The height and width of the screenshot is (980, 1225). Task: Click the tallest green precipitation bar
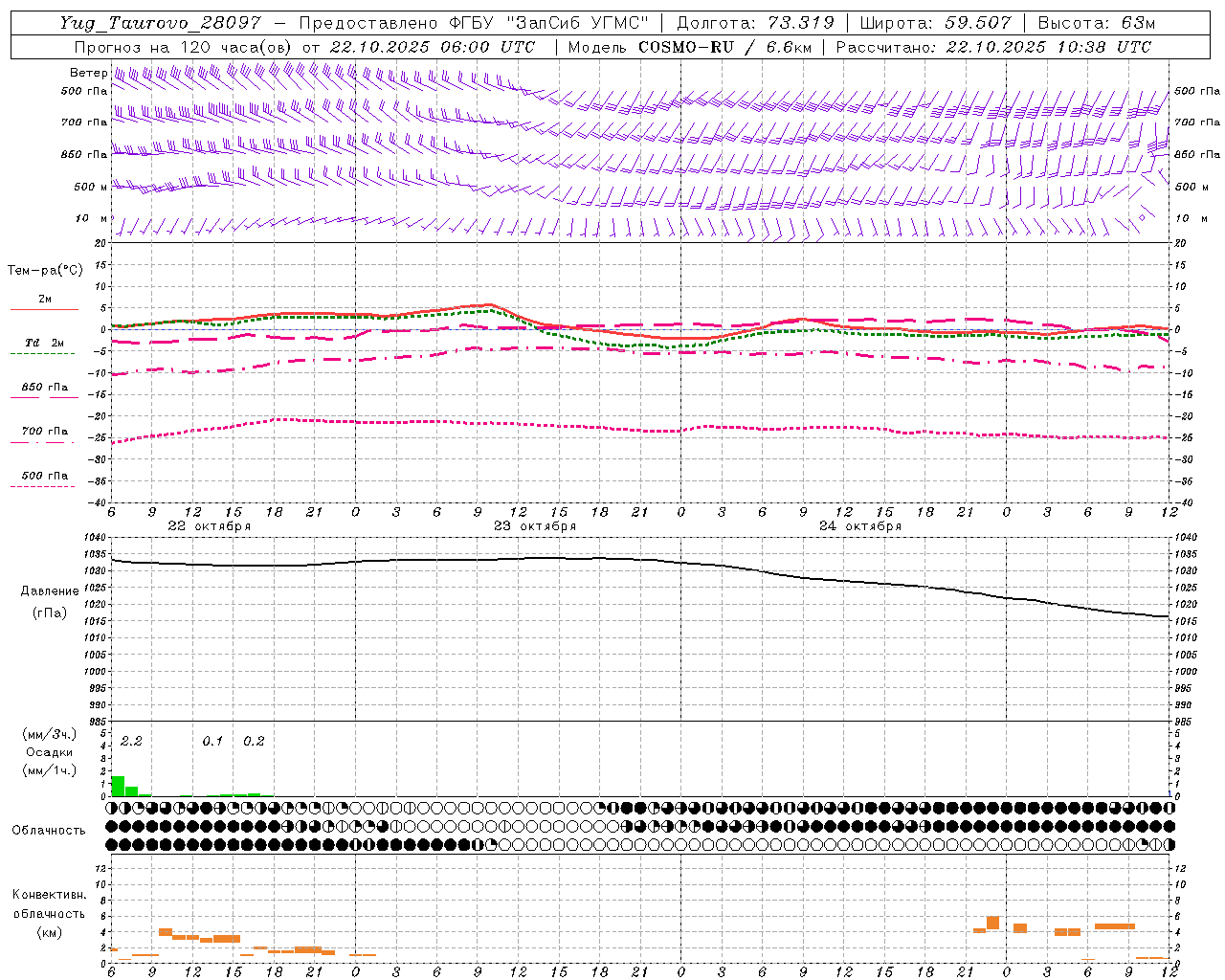(x=119, y=786)
